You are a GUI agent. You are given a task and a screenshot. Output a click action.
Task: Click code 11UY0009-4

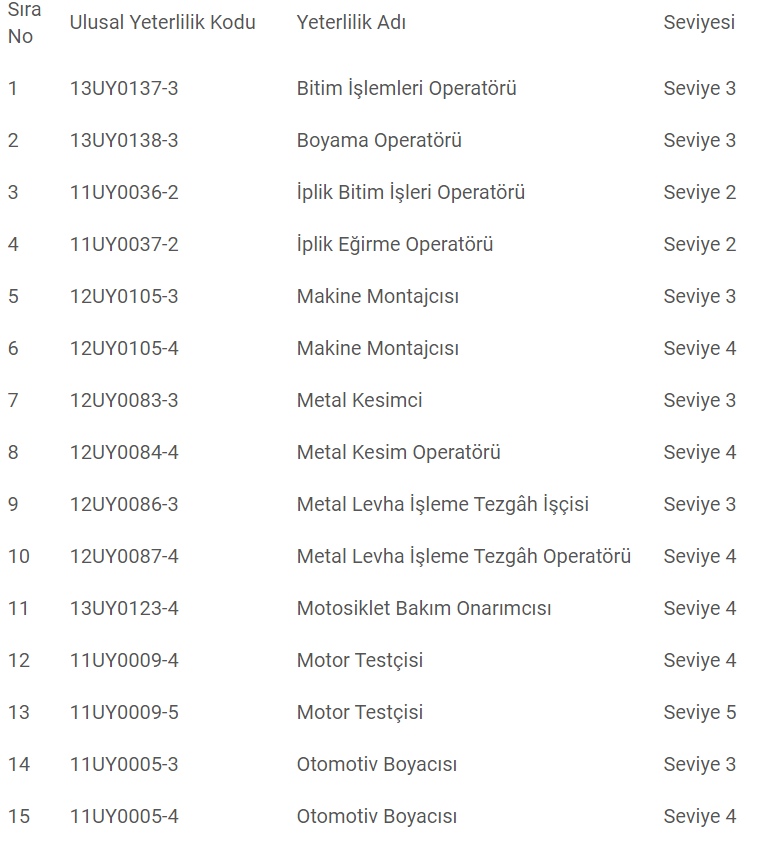(124, 660)
